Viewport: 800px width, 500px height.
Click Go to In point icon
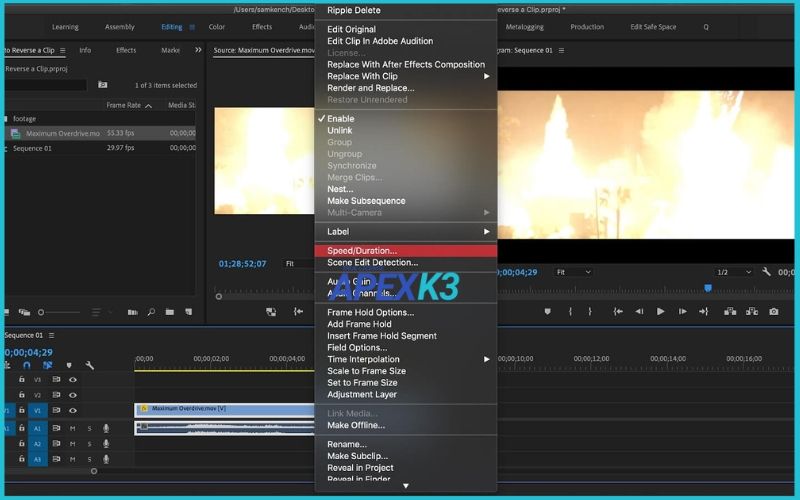click(x=617, y=312)
